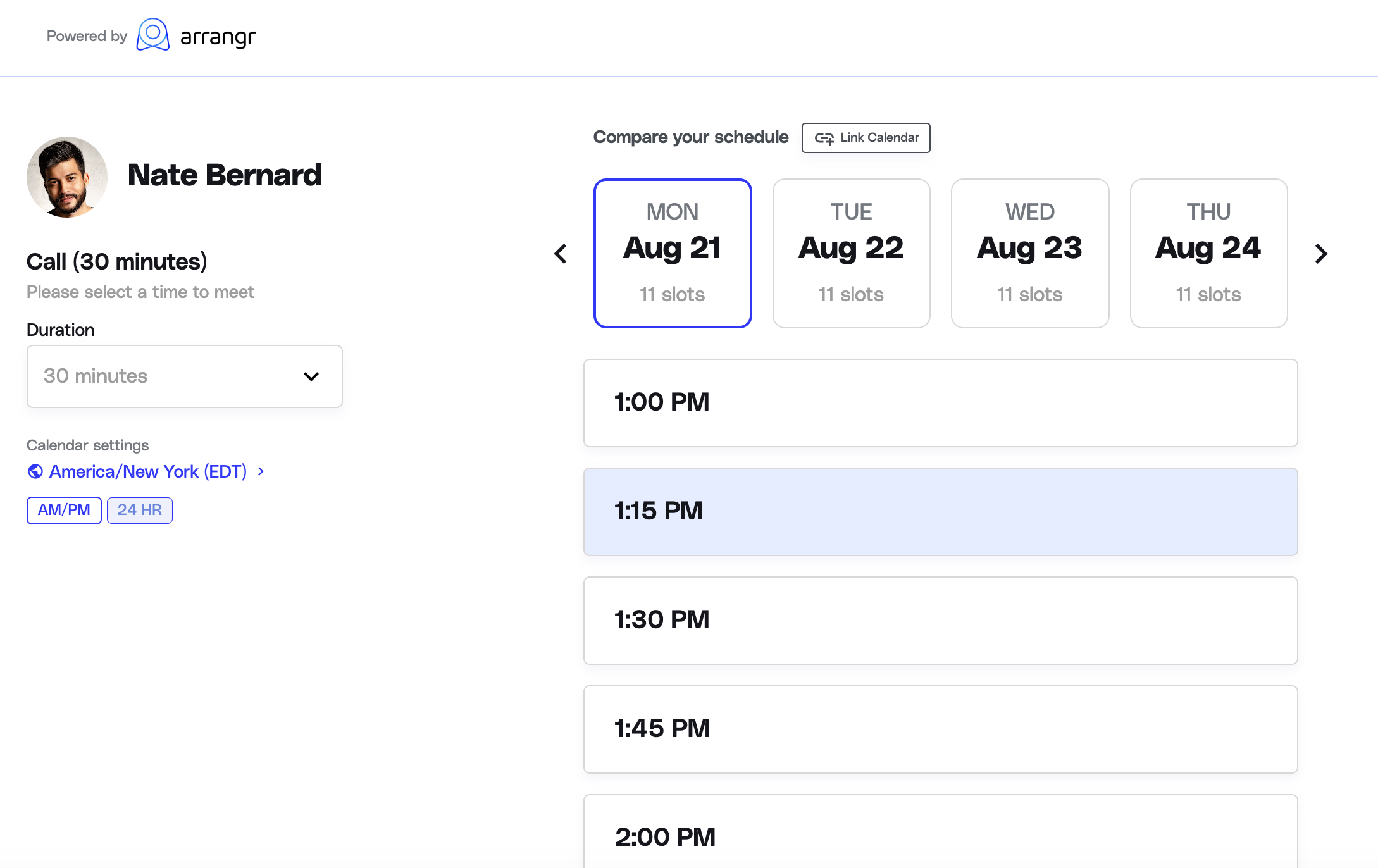1378x868 pixels.
Task: Switch time format to AM/PM
Action: [64, 511]
